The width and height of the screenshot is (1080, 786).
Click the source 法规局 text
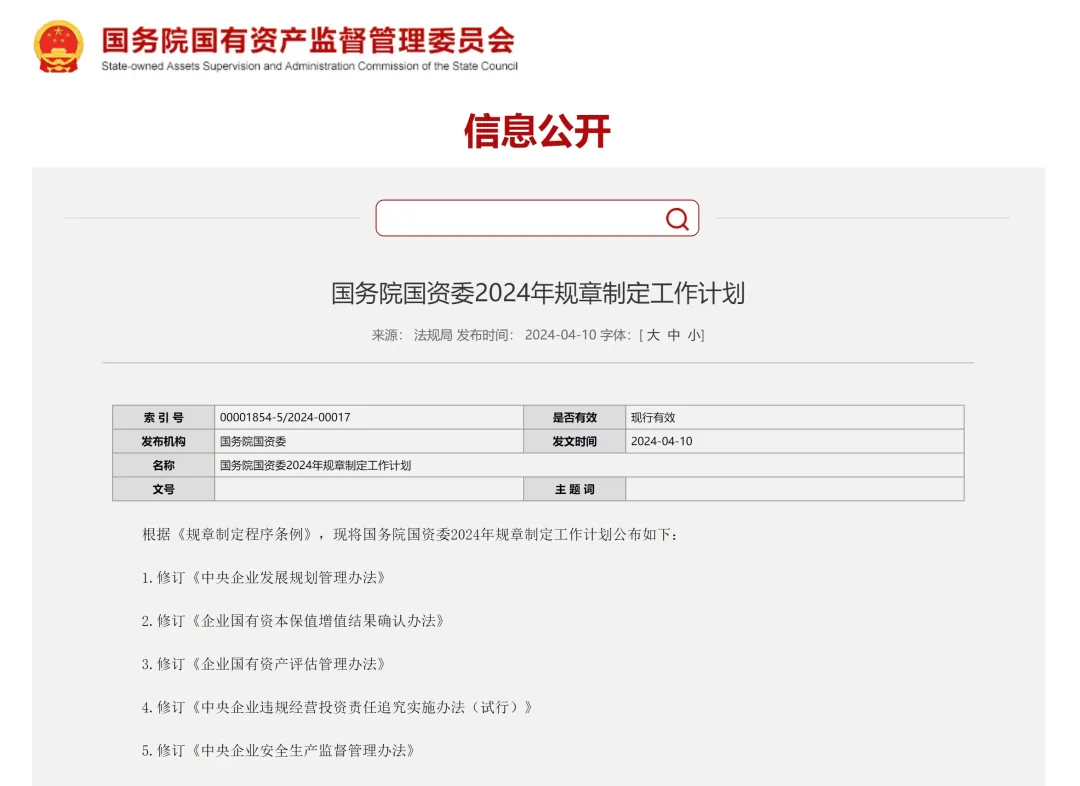pyautogui.click(x=433, y=335)
